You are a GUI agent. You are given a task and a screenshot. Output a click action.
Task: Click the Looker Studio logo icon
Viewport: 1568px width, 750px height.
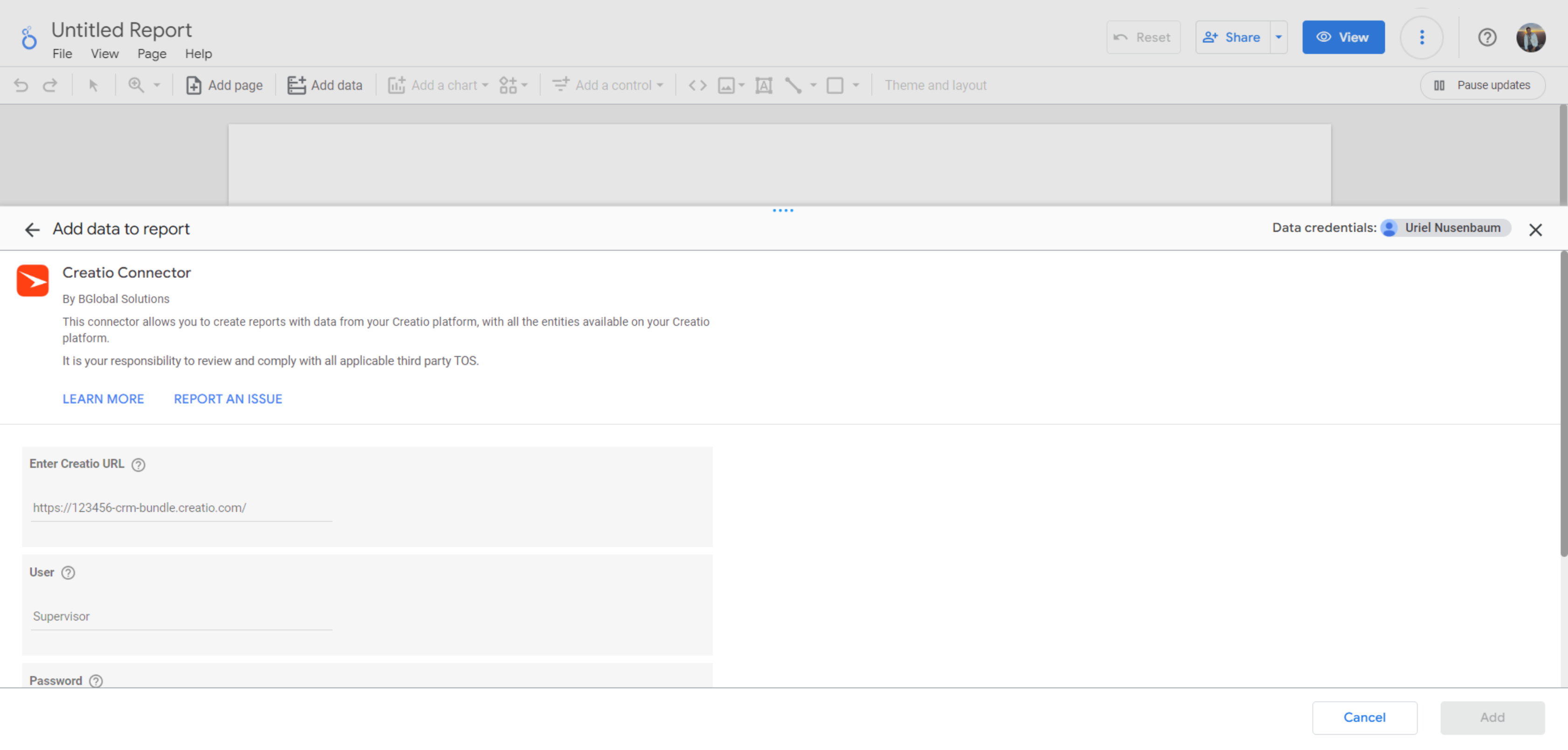click(x=28, y=38)
